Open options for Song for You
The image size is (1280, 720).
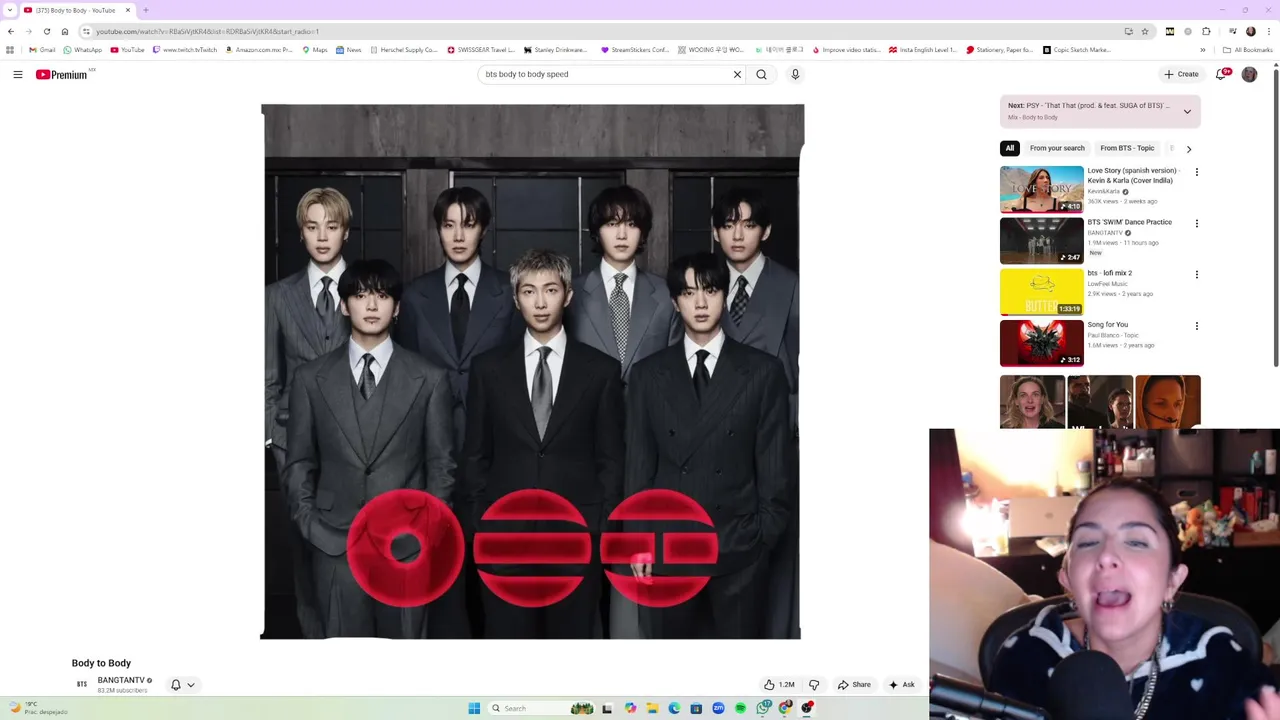coord(1196,326)
